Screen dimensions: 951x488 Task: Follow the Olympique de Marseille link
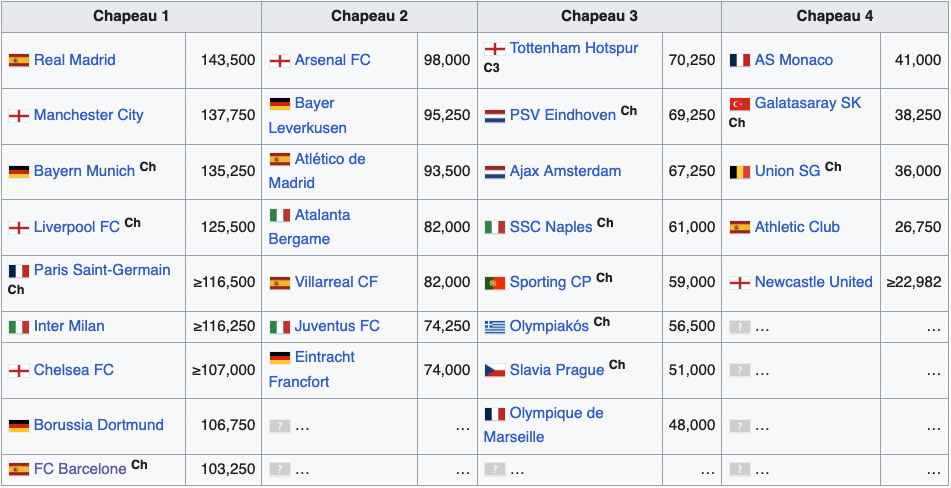pyautogui.click(x=556, y=413)
